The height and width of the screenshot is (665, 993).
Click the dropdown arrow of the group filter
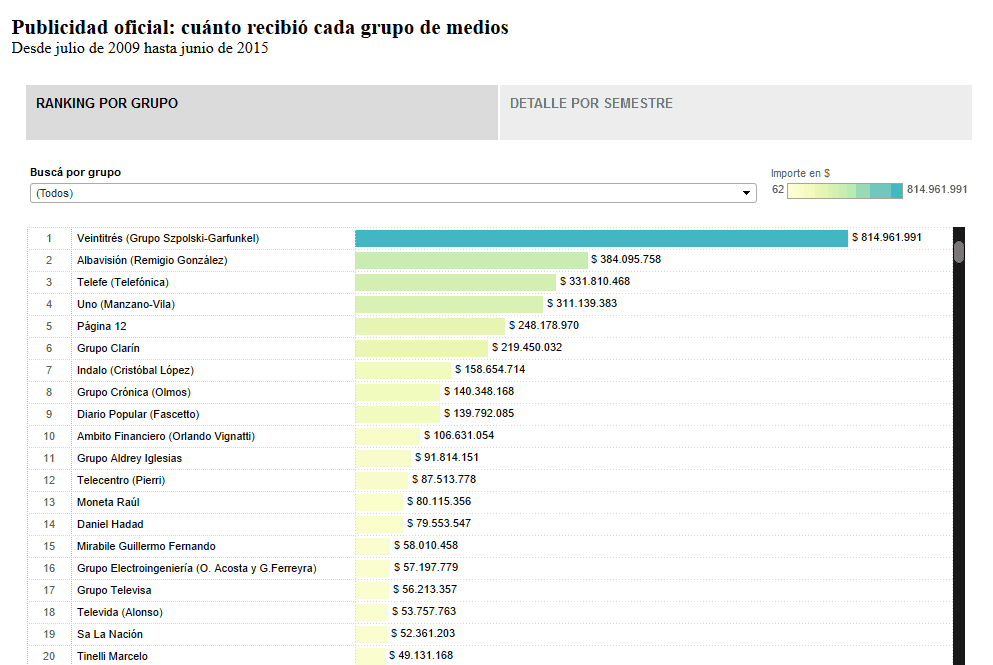747,193
